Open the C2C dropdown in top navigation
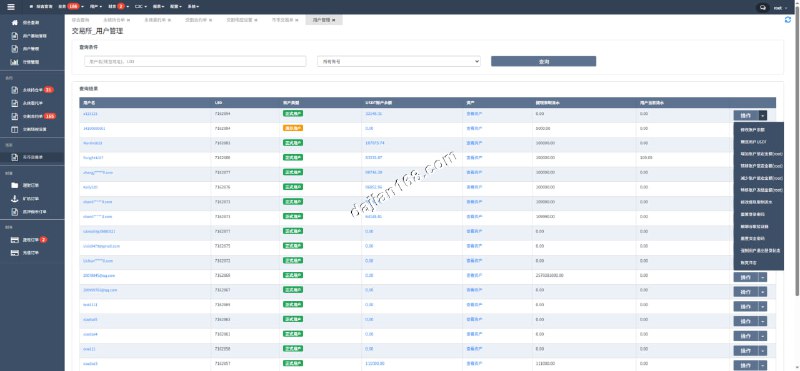Image resolution: width=800 pixels, height=371 pixels. (141, 7)
